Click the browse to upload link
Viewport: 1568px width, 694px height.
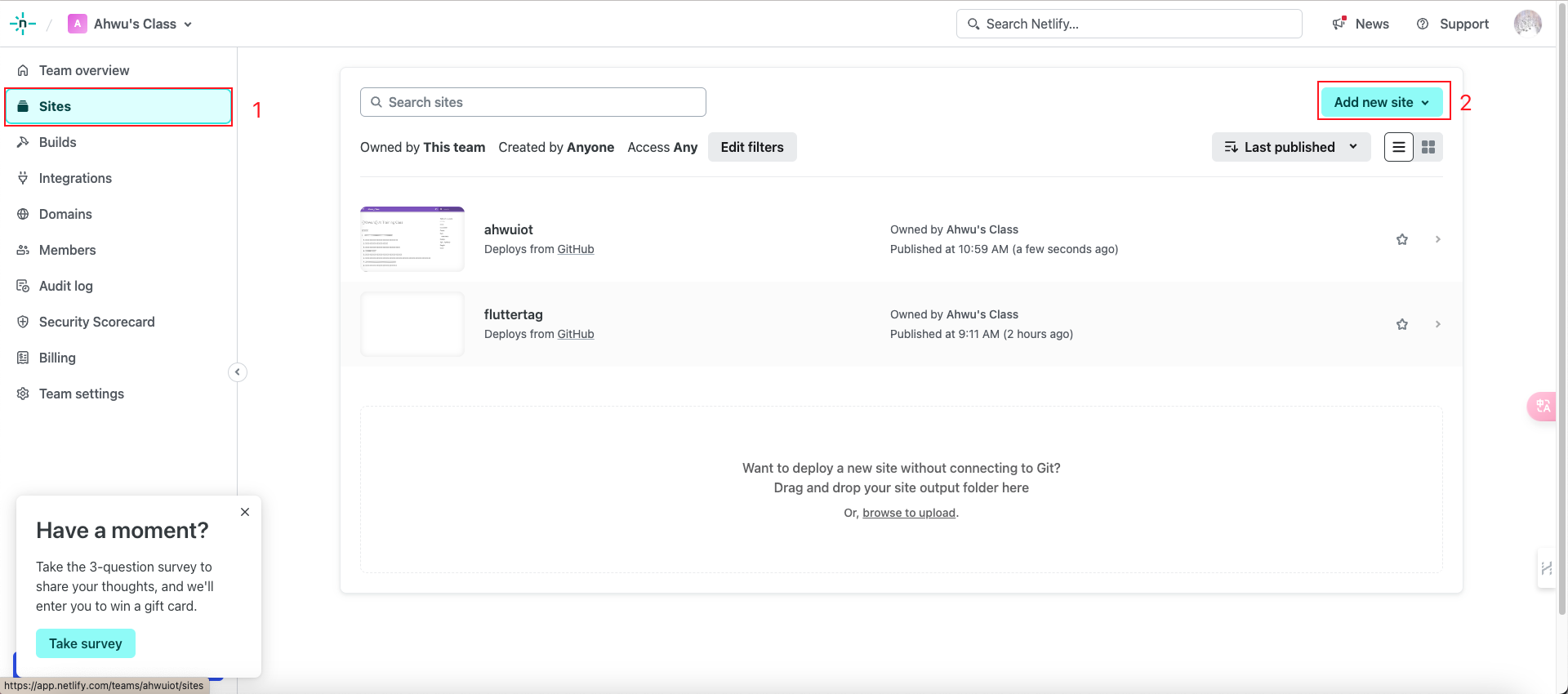tap(908, 513)
